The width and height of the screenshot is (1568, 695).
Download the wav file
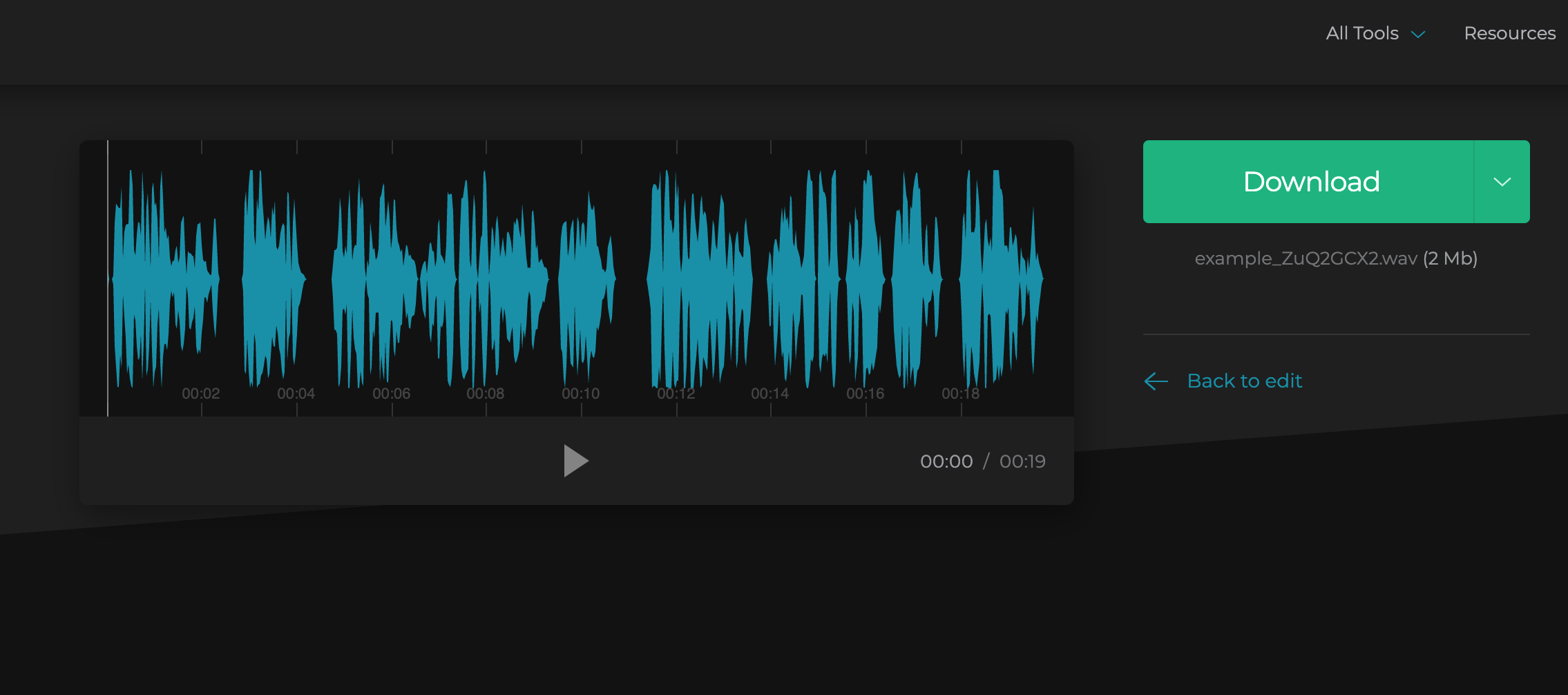click(x=1309, y=182)
